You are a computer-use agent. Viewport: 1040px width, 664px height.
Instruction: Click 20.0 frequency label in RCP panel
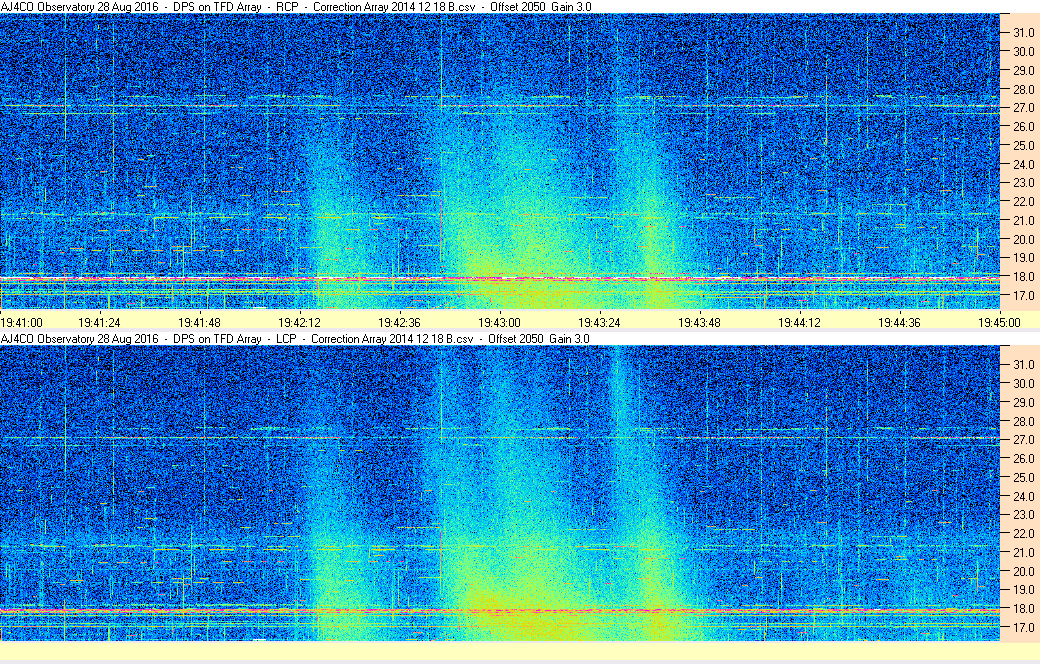[1023, 239]
